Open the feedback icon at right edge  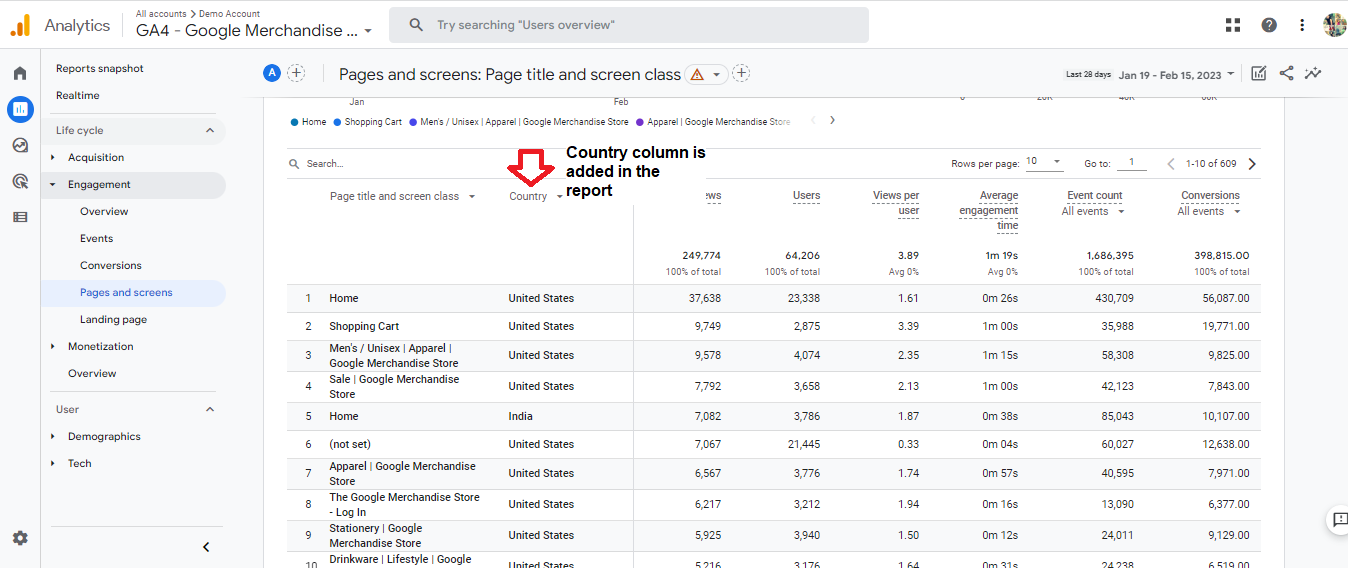1338,520
